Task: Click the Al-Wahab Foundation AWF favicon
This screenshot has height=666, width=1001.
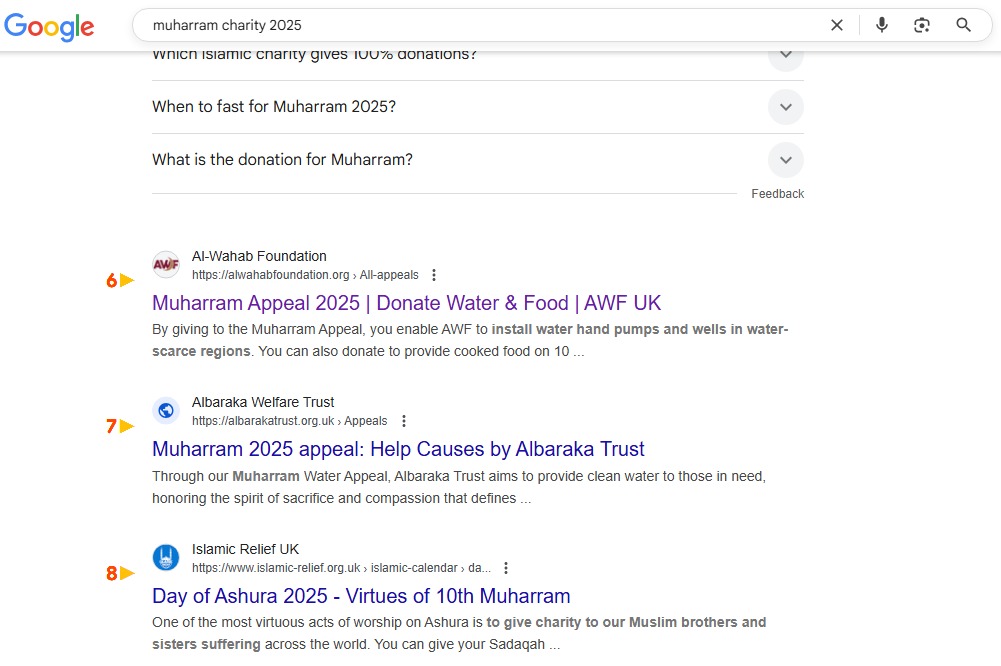Action: click(x=166, y=265)
